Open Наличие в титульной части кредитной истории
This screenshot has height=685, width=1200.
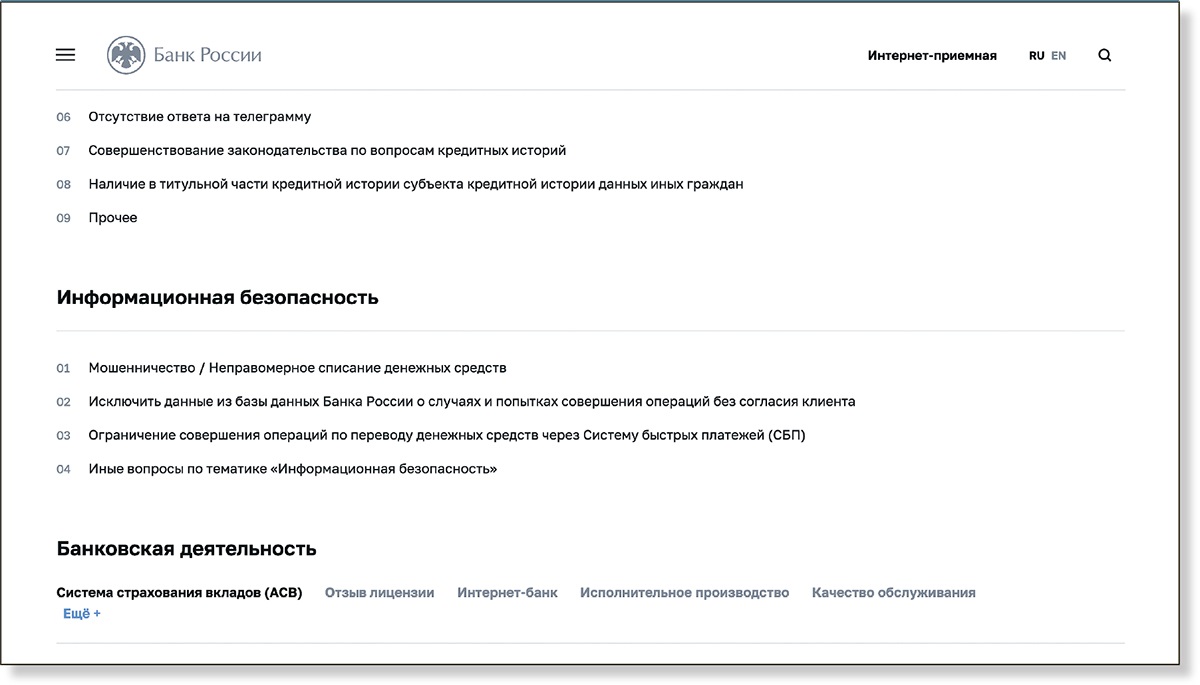(415, 184)
